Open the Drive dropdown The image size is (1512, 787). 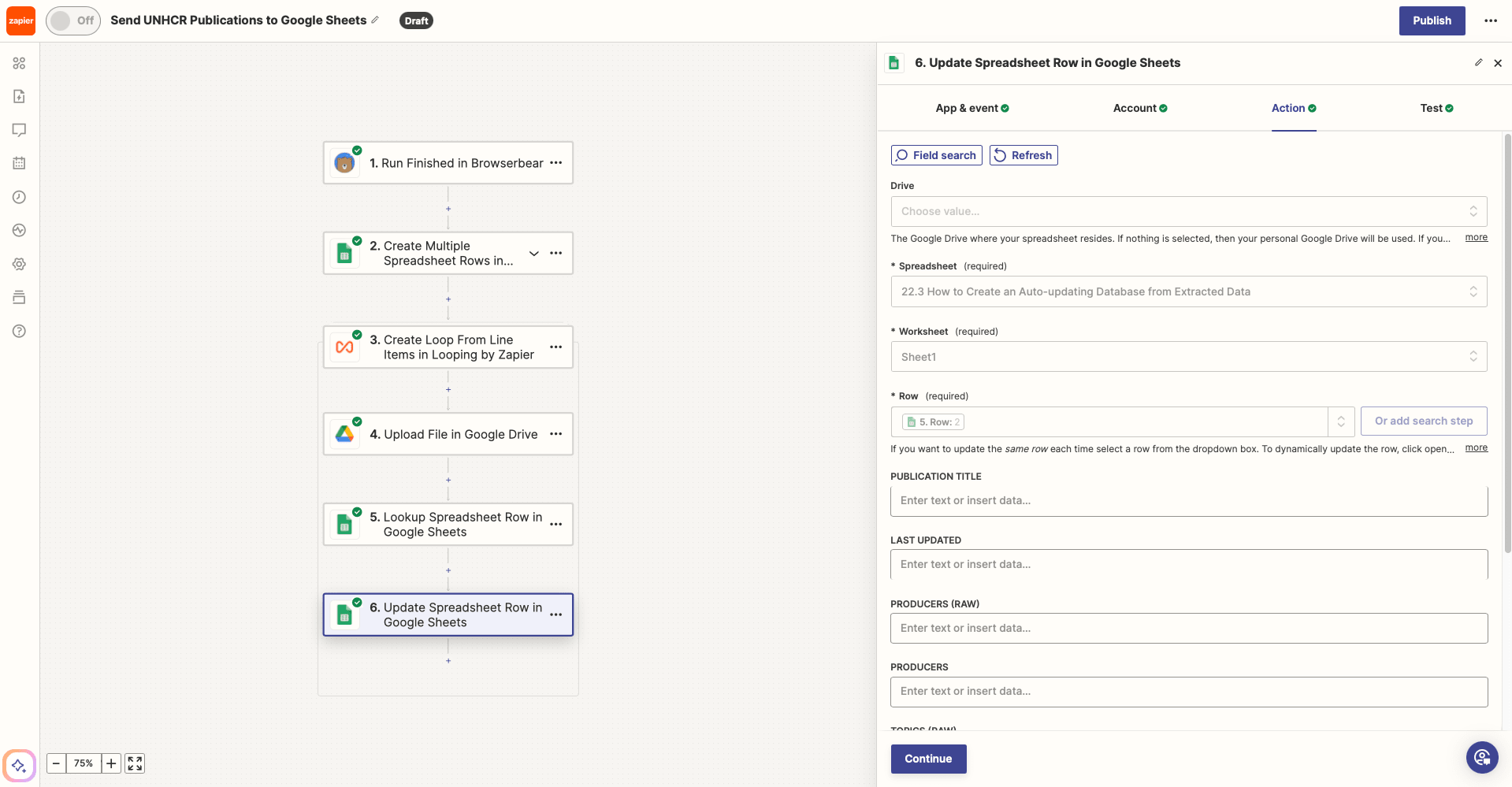pyautogui.click(x=1188, y=211)
